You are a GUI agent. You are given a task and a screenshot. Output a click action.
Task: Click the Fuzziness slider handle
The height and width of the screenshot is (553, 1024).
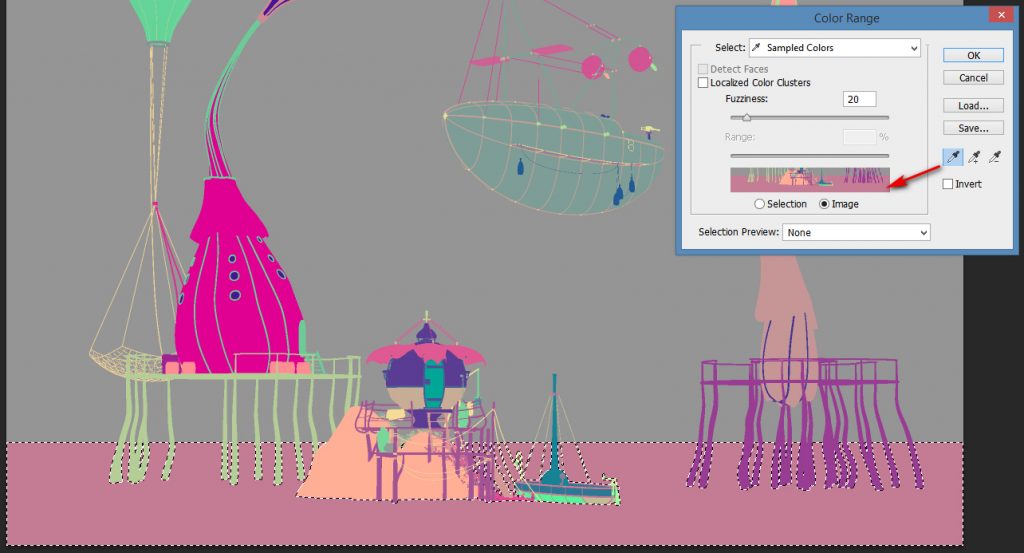[x=746, y=118]
